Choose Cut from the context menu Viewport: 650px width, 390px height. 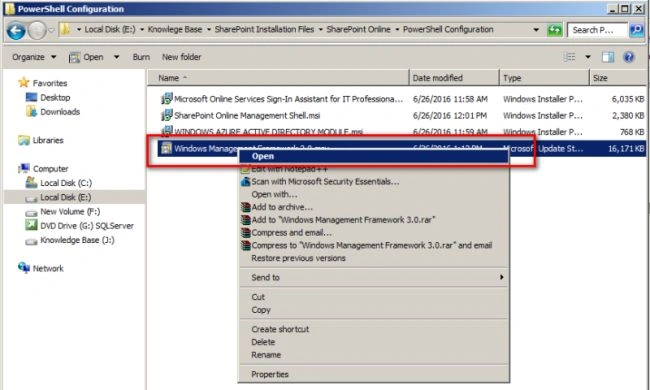(x=374, y=297)
